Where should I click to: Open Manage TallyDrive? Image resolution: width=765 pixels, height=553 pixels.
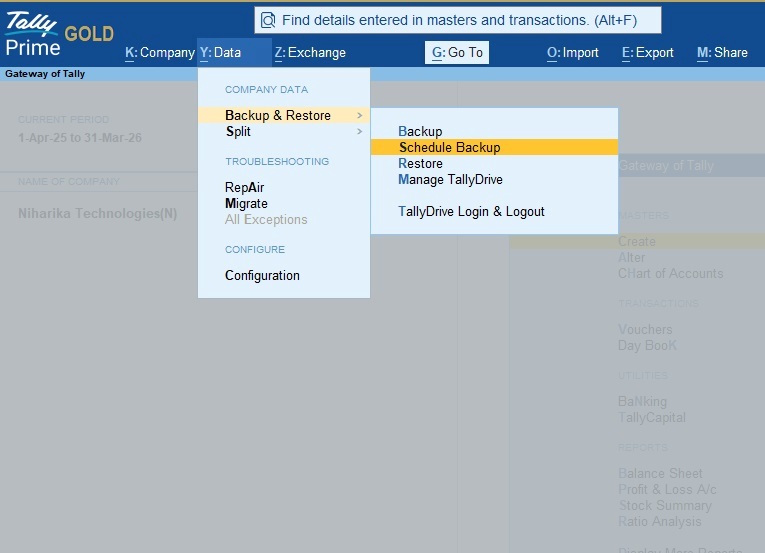pos(450,180)
